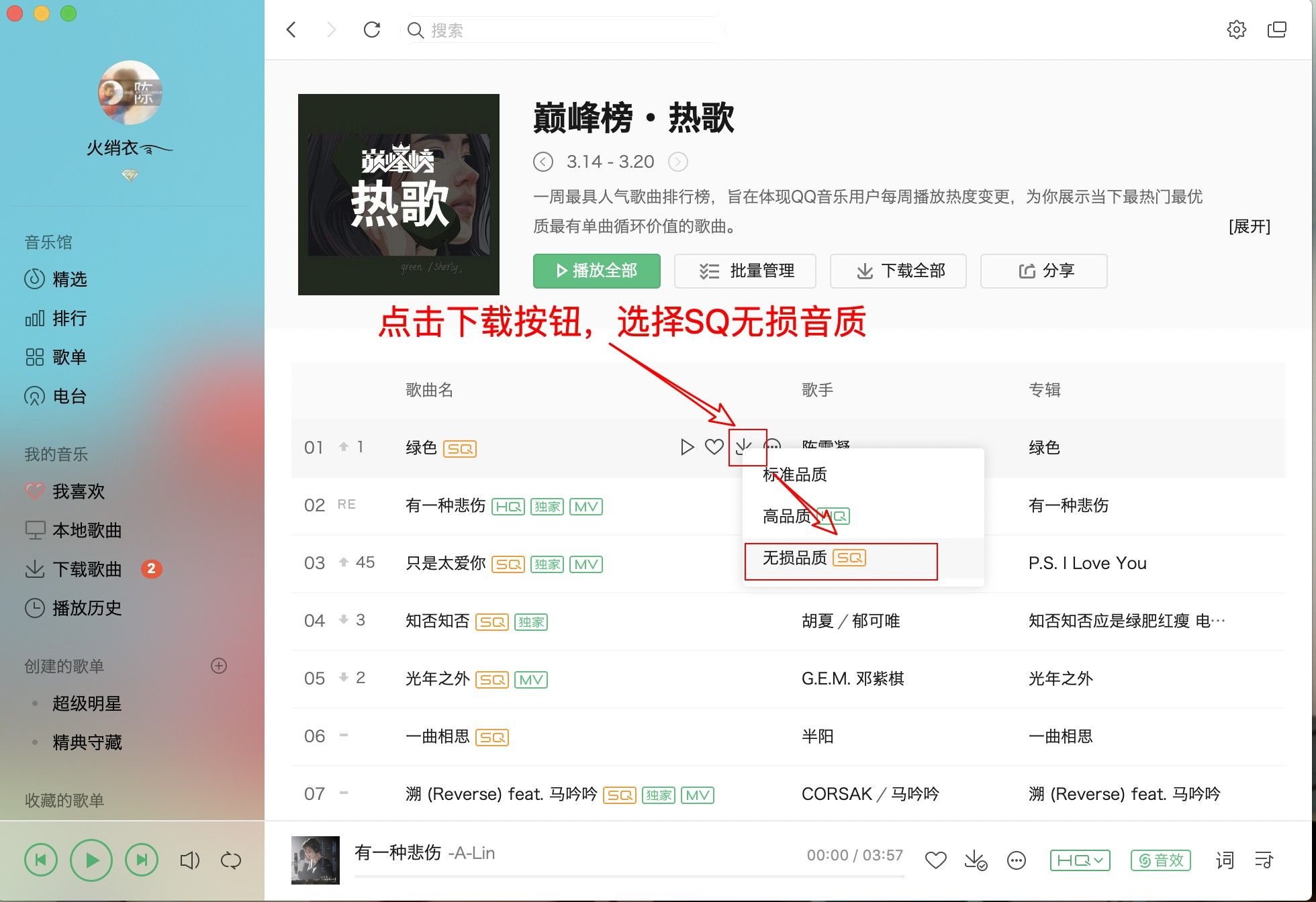
Task: Click the 下载全部 button
Action: point(898,270)
